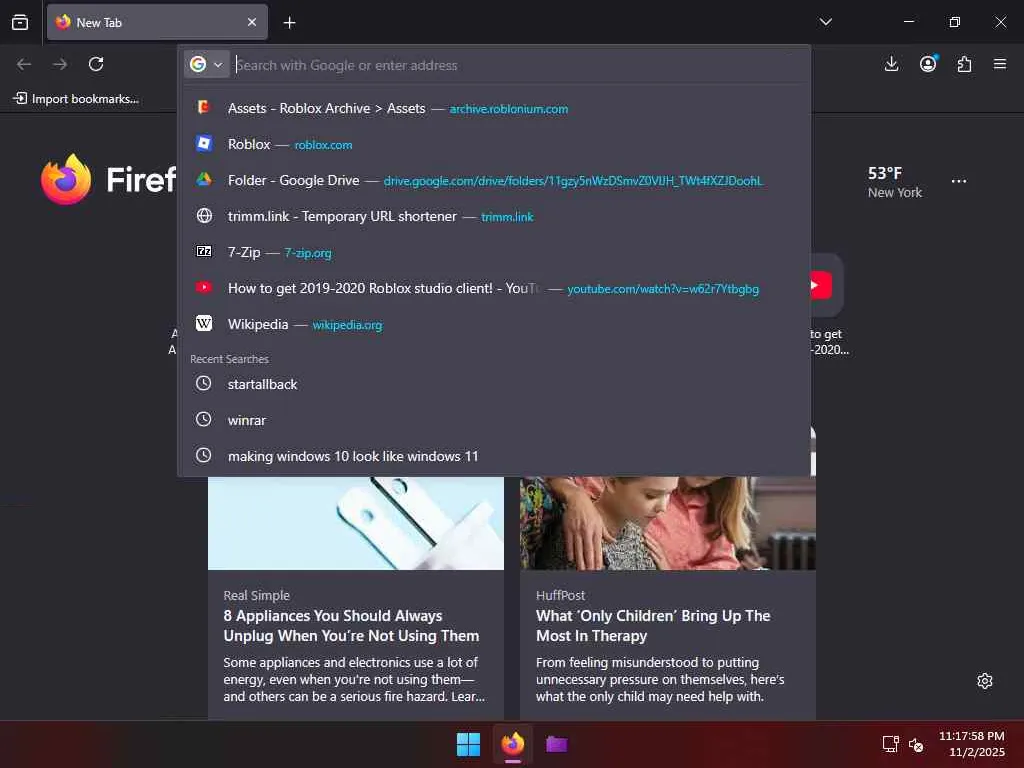This screenshot has width=1024, height=768.
Task: Open the Roblox roblox.com suggestion
Action: point(494,144)
